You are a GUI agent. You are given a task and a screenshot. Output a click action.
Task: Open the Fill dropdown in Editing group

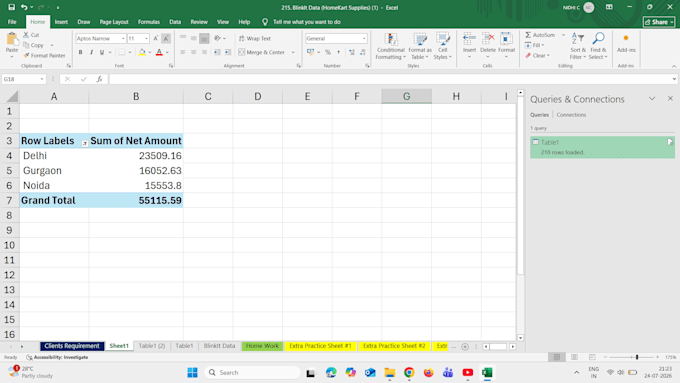pos(535,45)
